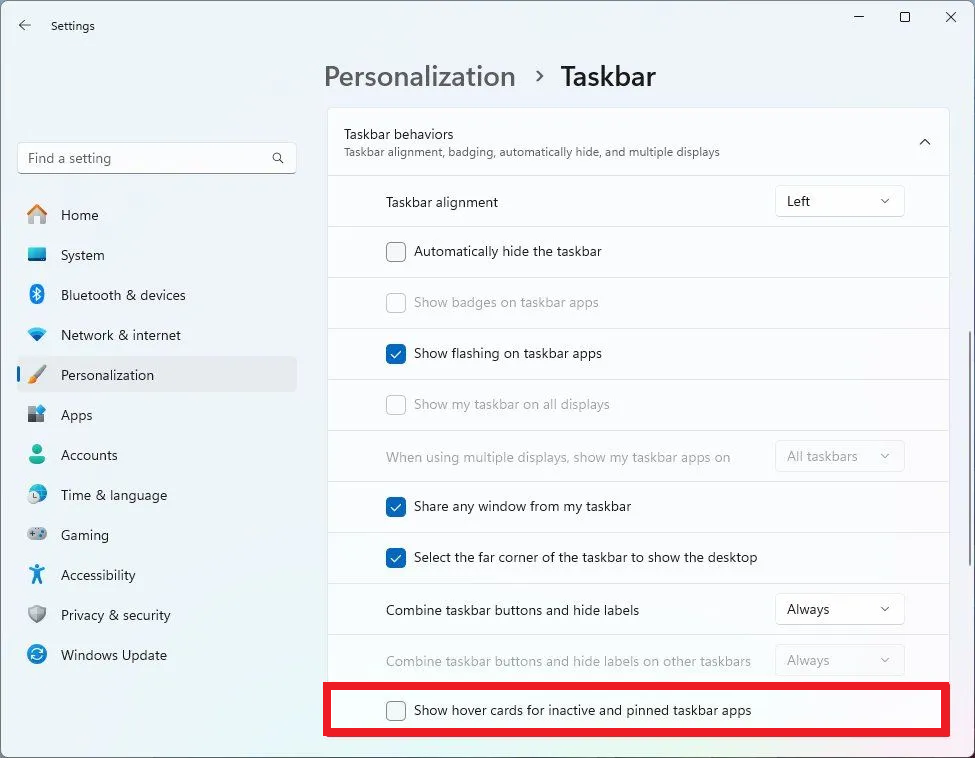Toggle Show badges on taskbar apps checkbox
Screen dimensions: 975x758
(395, 303)
